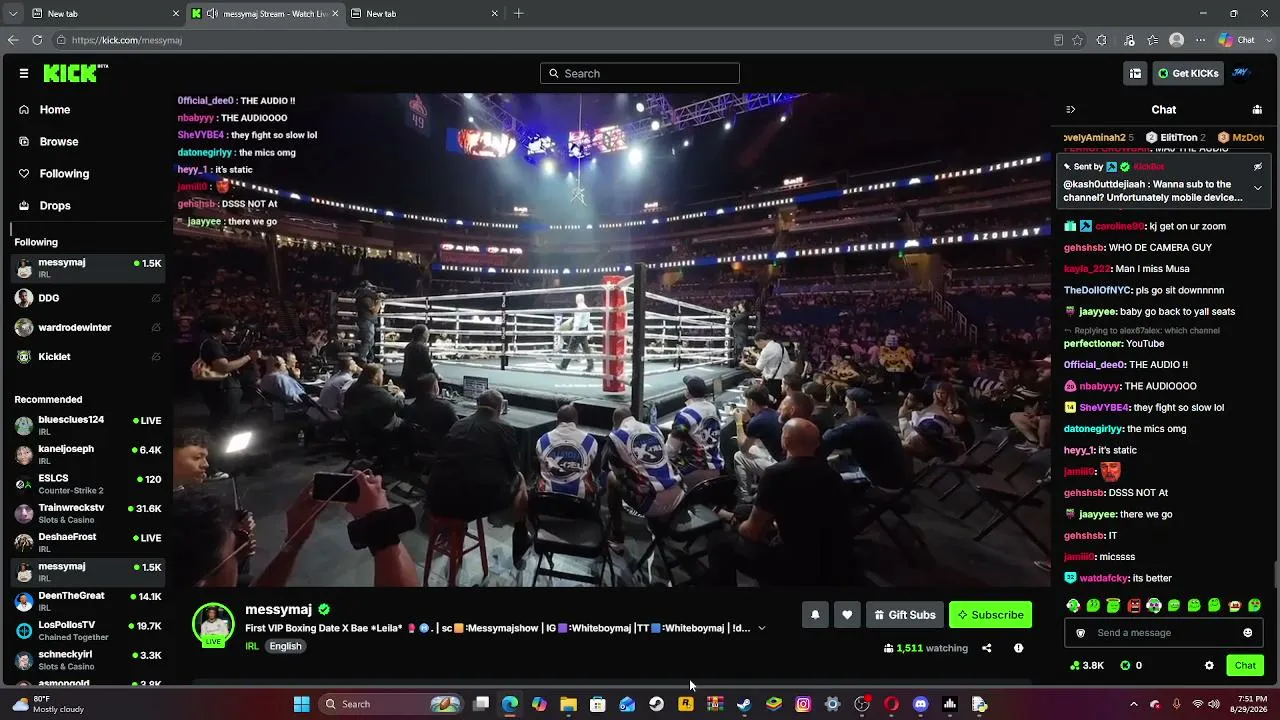Open ESLCS recommended channel
The image size is (1280, 720).
pyautogui.click(x=88, y=484)
